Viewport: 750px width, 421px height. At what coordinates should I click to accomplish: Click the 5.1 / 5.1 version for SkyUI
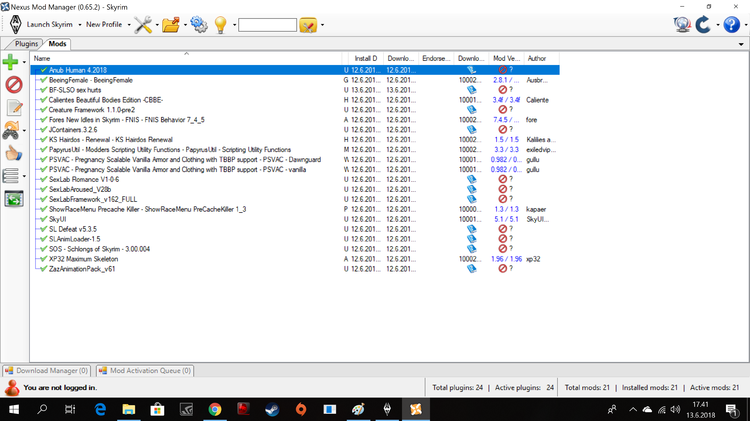click(x=506, y=219)
